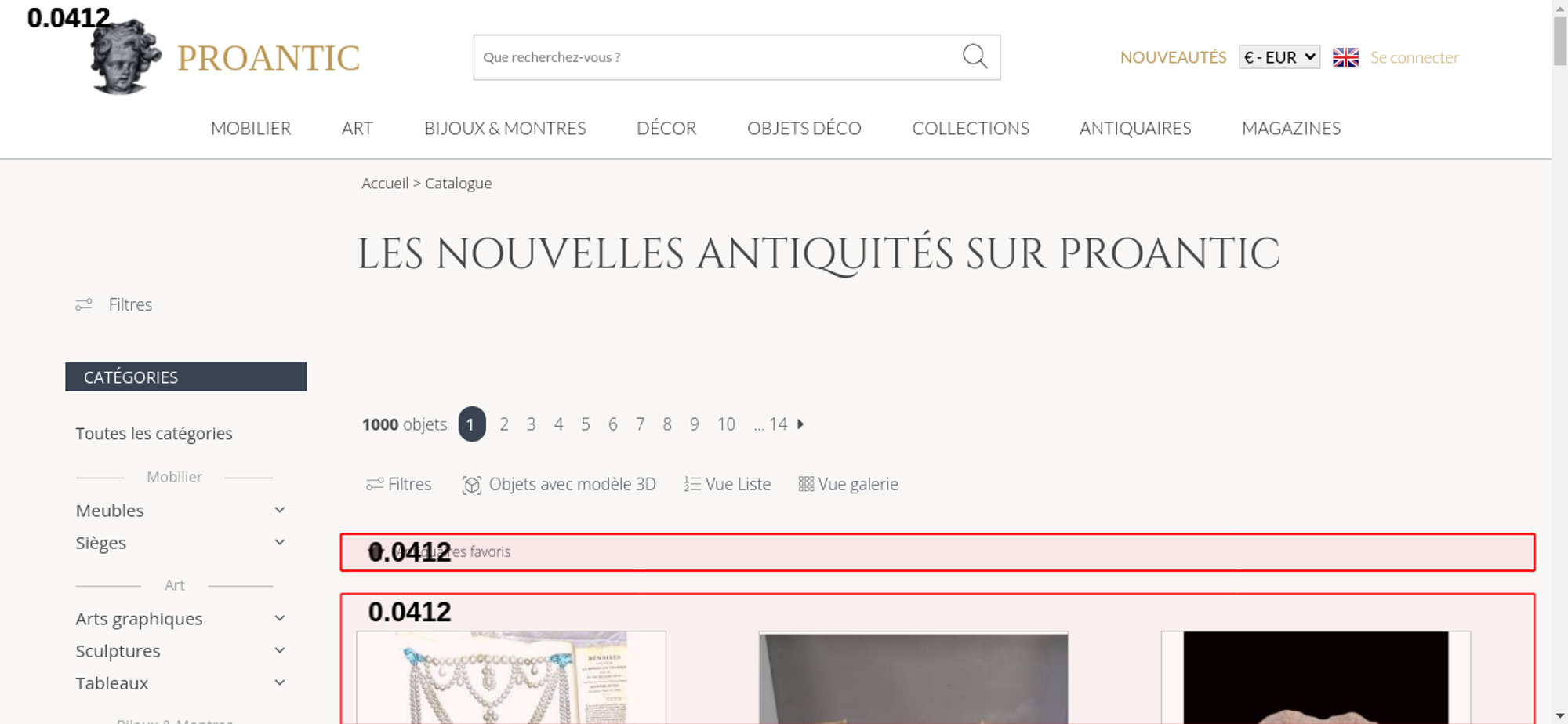
Task: Go to results page 4
Action: [558, 424]
